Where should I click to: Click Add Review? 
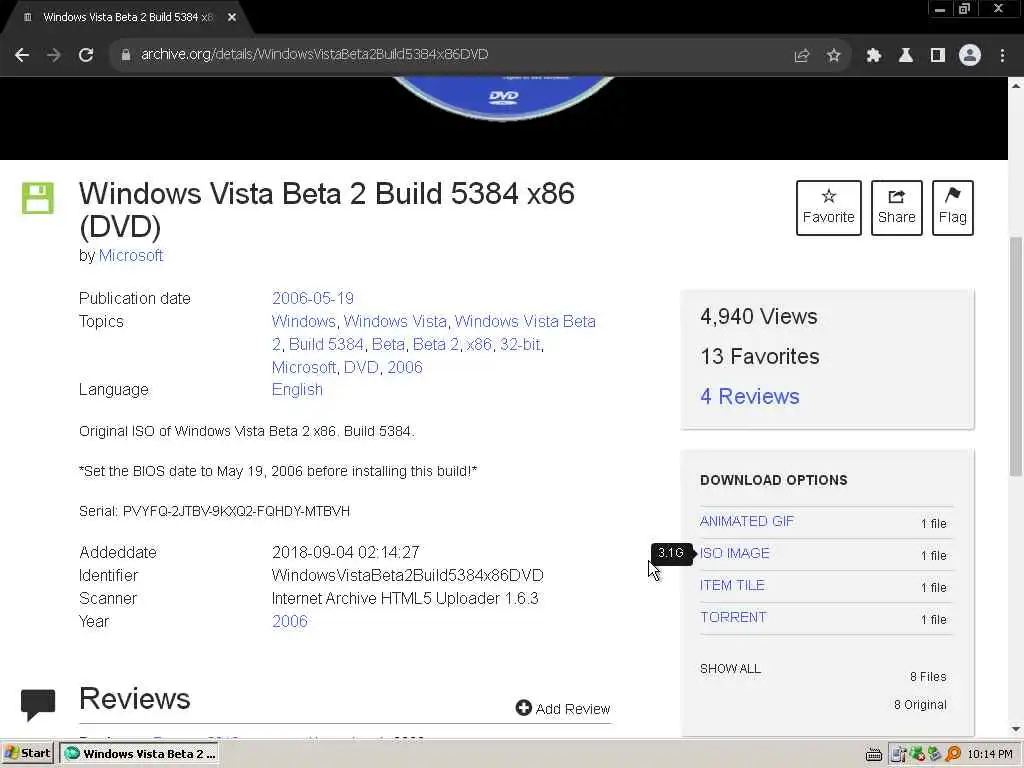[563, 709]
